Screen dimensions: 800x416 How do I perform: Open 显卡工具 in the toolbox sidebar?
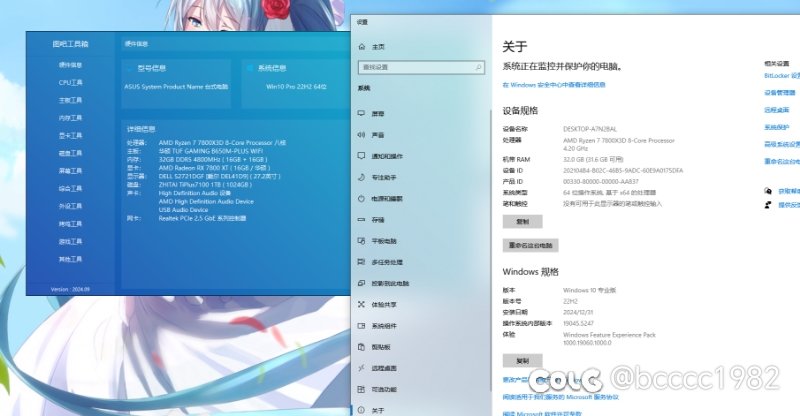(x=70, y=135)
